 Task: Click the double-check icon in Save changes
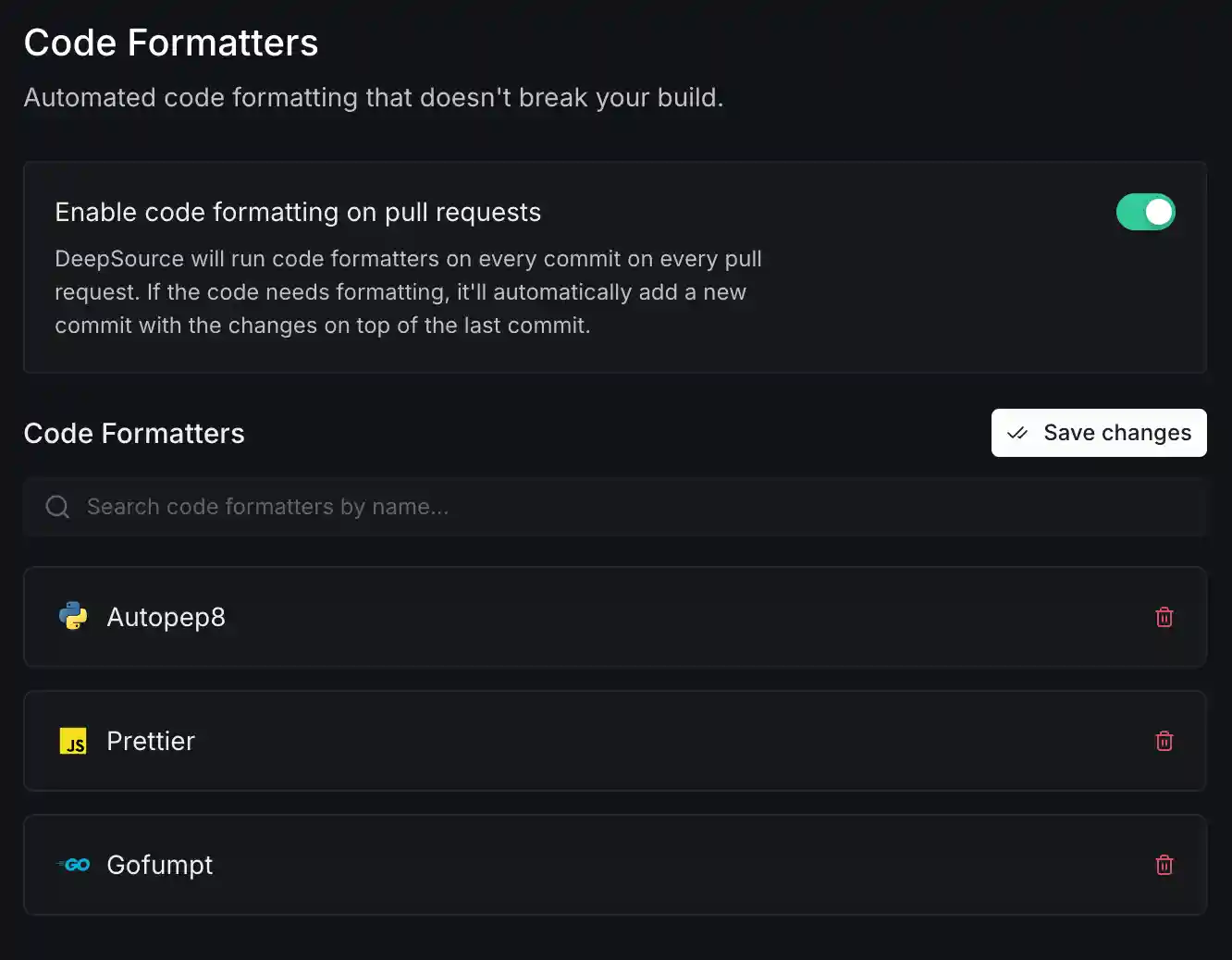click(1017, 433)
